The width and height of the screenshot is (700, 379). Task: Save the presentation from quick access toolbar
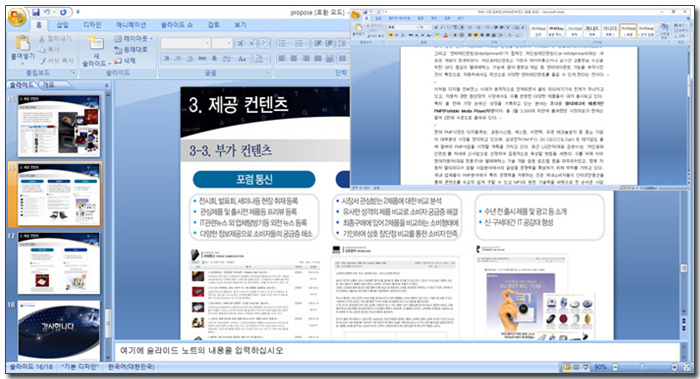click(x=36, y=12)
